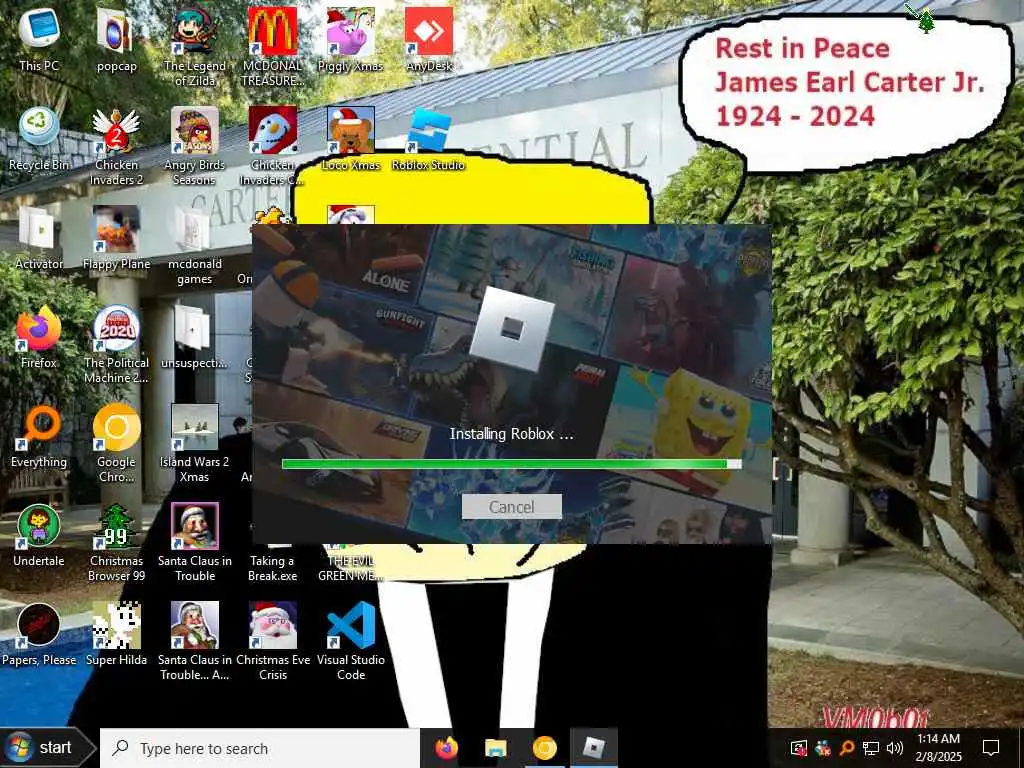Launch Christmas Browser 99
Viewport: 1024px width, 768px height.
tap(116, 543)
